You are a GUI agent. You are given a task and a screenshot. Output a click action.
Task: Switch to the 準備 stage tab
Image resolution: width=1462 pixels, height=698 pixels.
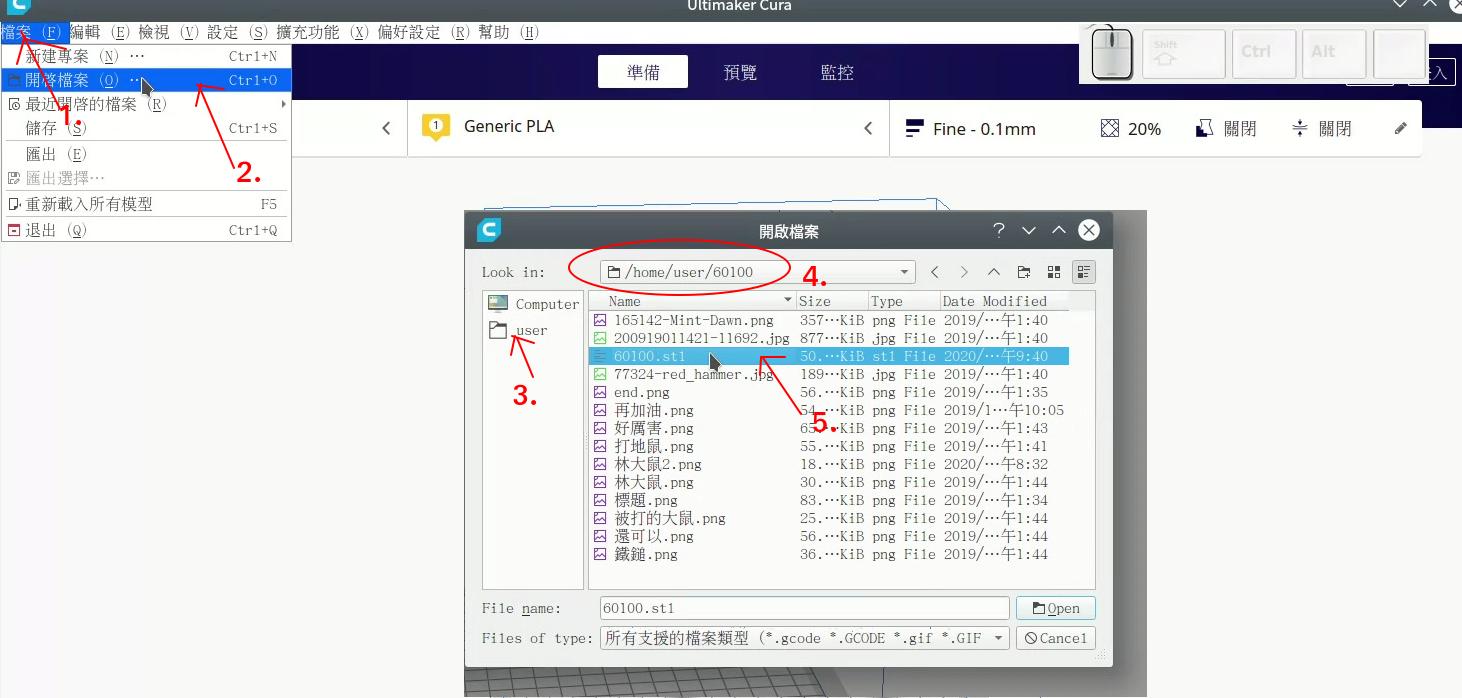tap(643, 72)
